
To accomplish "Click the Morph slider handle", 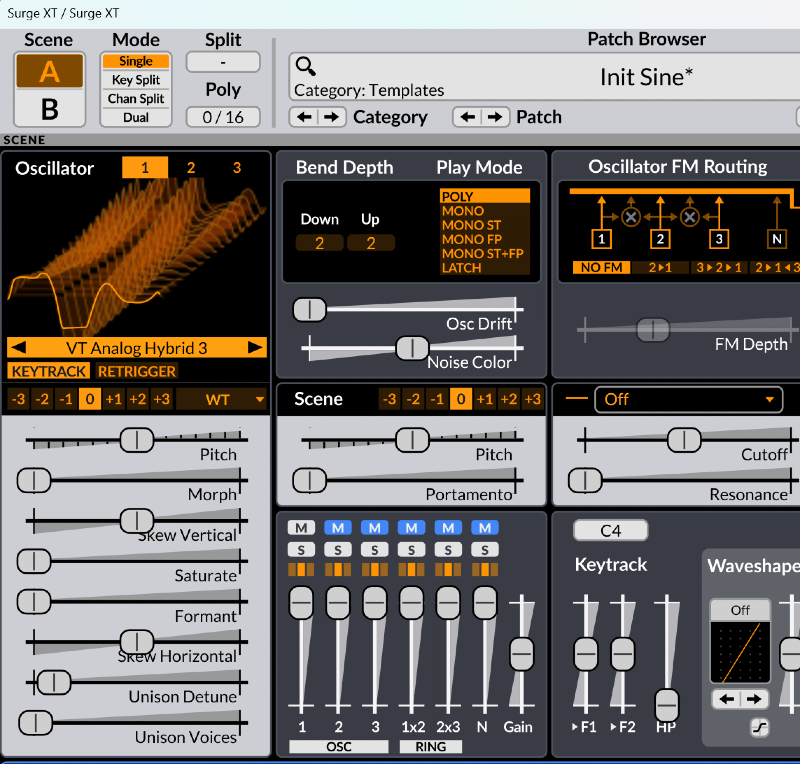I will click(x=34, y=480).
